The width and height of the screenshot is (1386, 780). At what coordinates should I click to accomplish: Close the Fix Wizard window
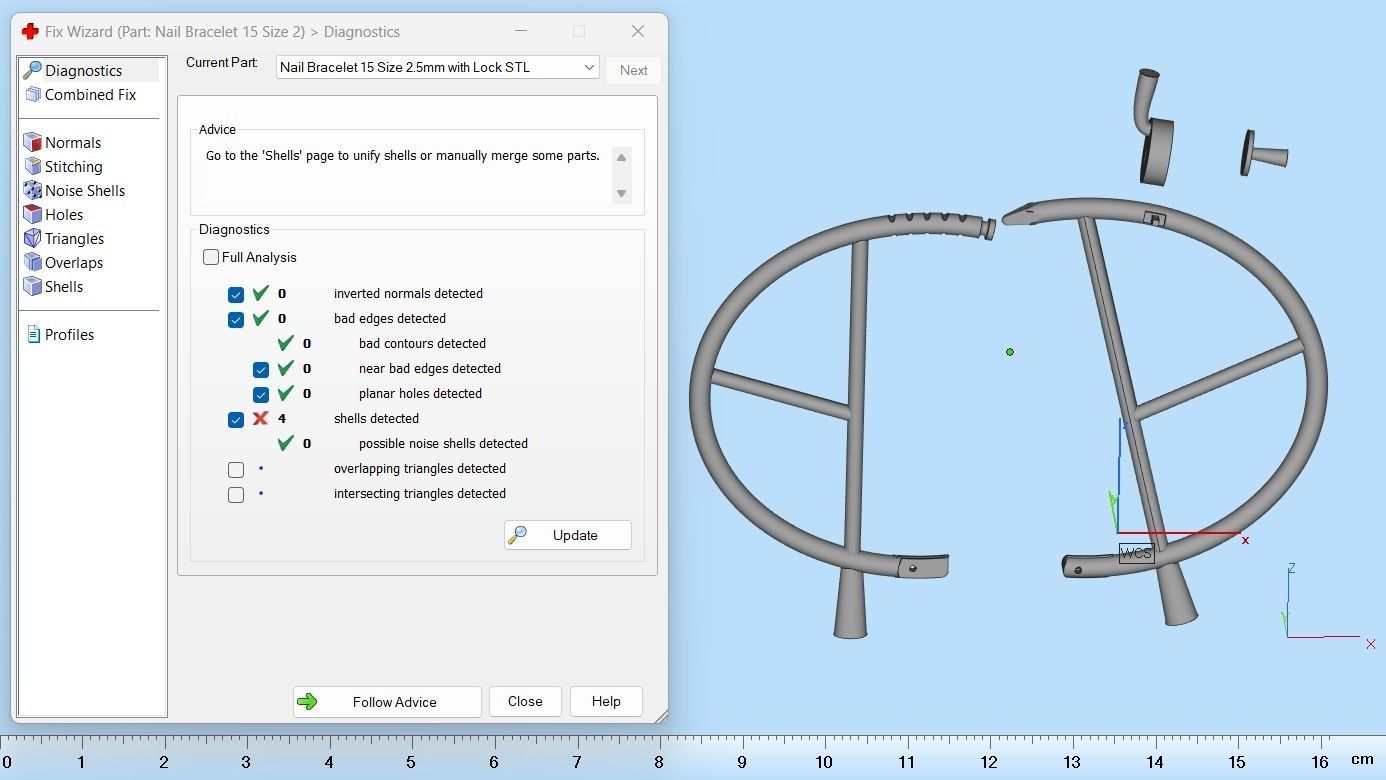[638, 31]
